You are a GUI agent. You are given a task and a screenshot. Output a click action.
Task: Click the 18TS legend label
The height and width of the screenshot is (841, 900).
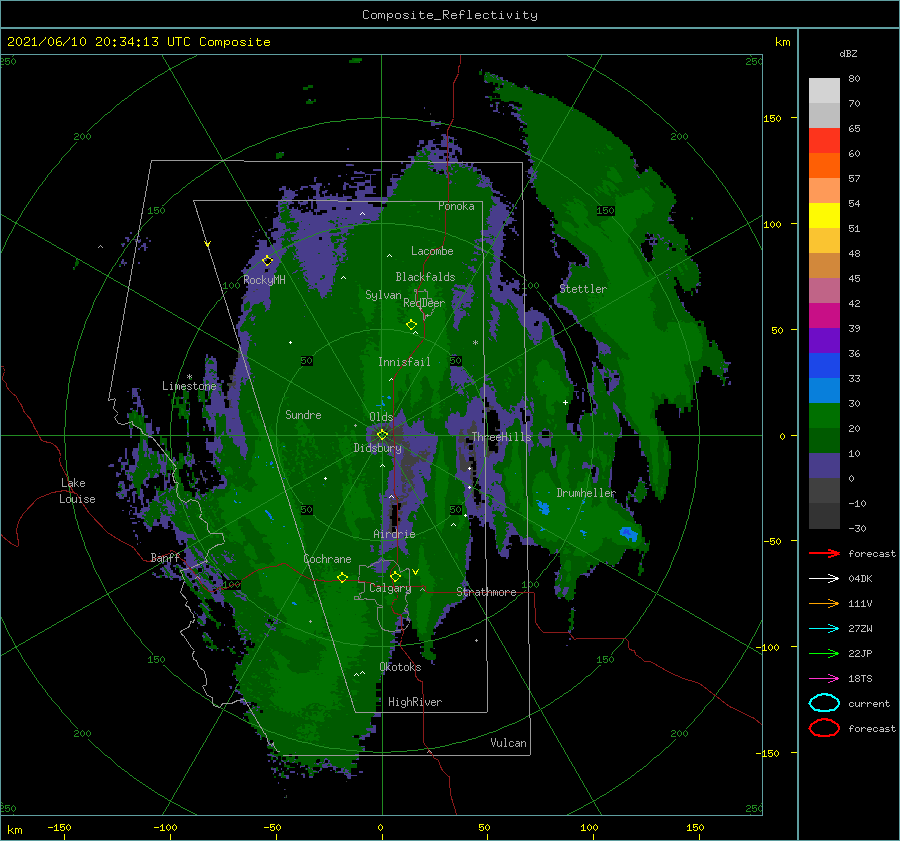click(860, 678)
